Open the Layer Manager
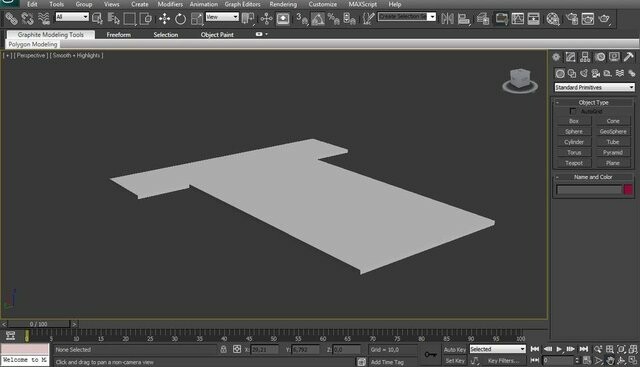This screenshot has height=367, width=640. tap(483, 18)
